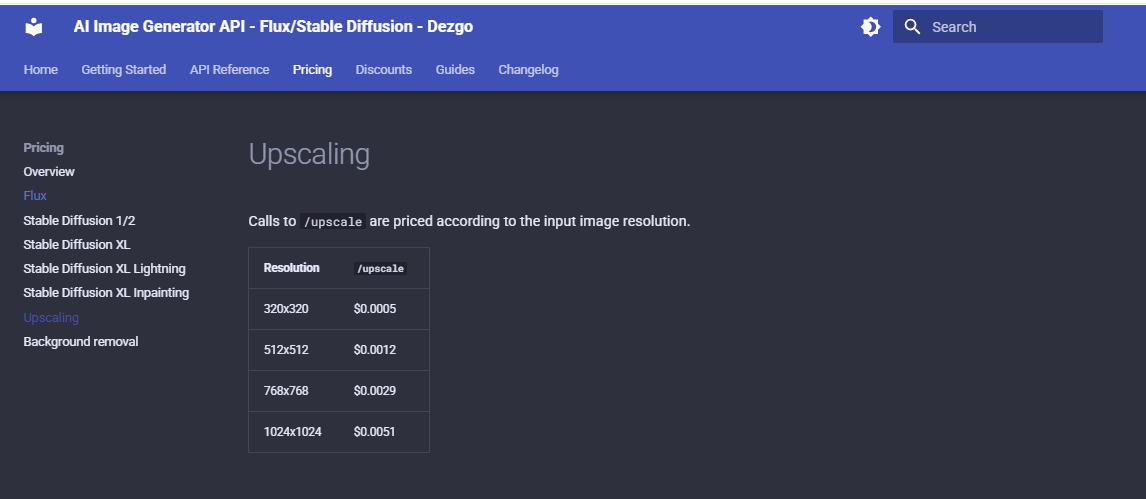
Task: Select the 1024x1024 resolution cell
Action: coord(292,431)
